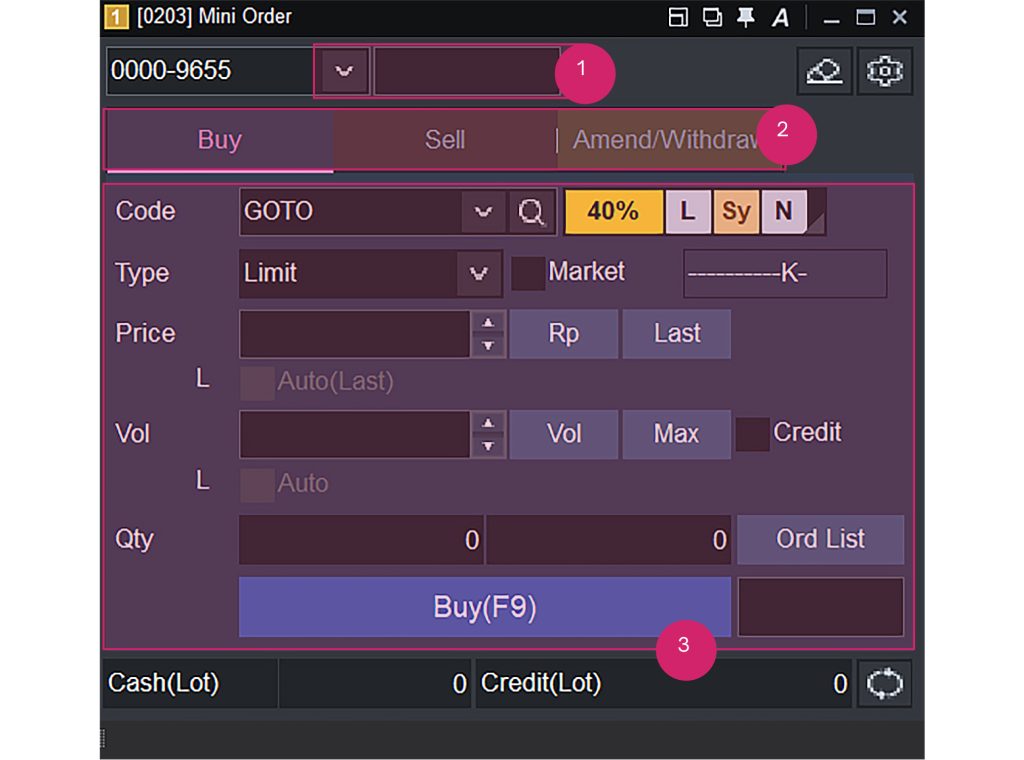Click the Cash(Lot) value
1024x760 pixels.
(x=375, y=684)
